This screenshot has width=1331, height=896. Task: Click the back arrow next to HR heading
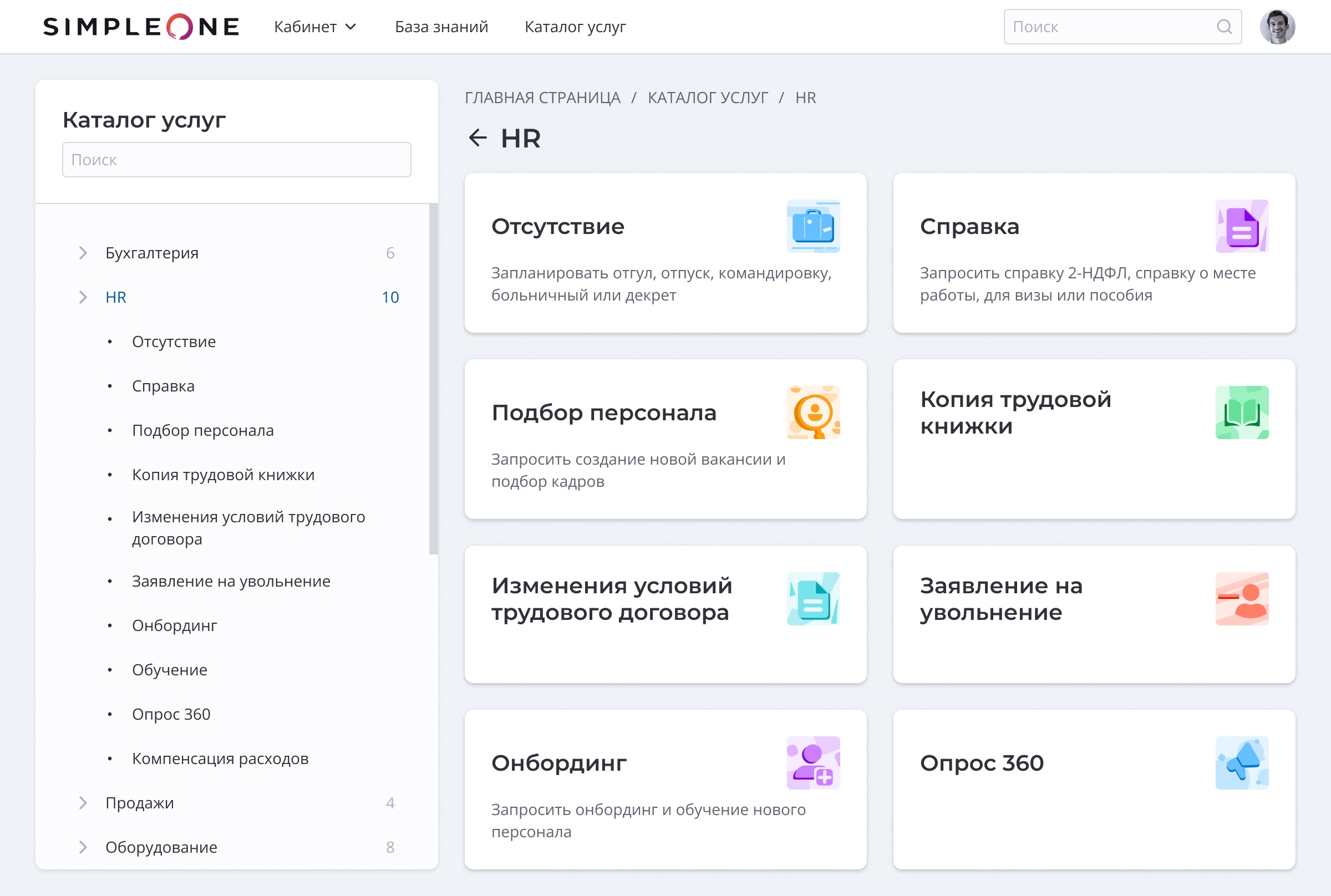coord(477,138)
